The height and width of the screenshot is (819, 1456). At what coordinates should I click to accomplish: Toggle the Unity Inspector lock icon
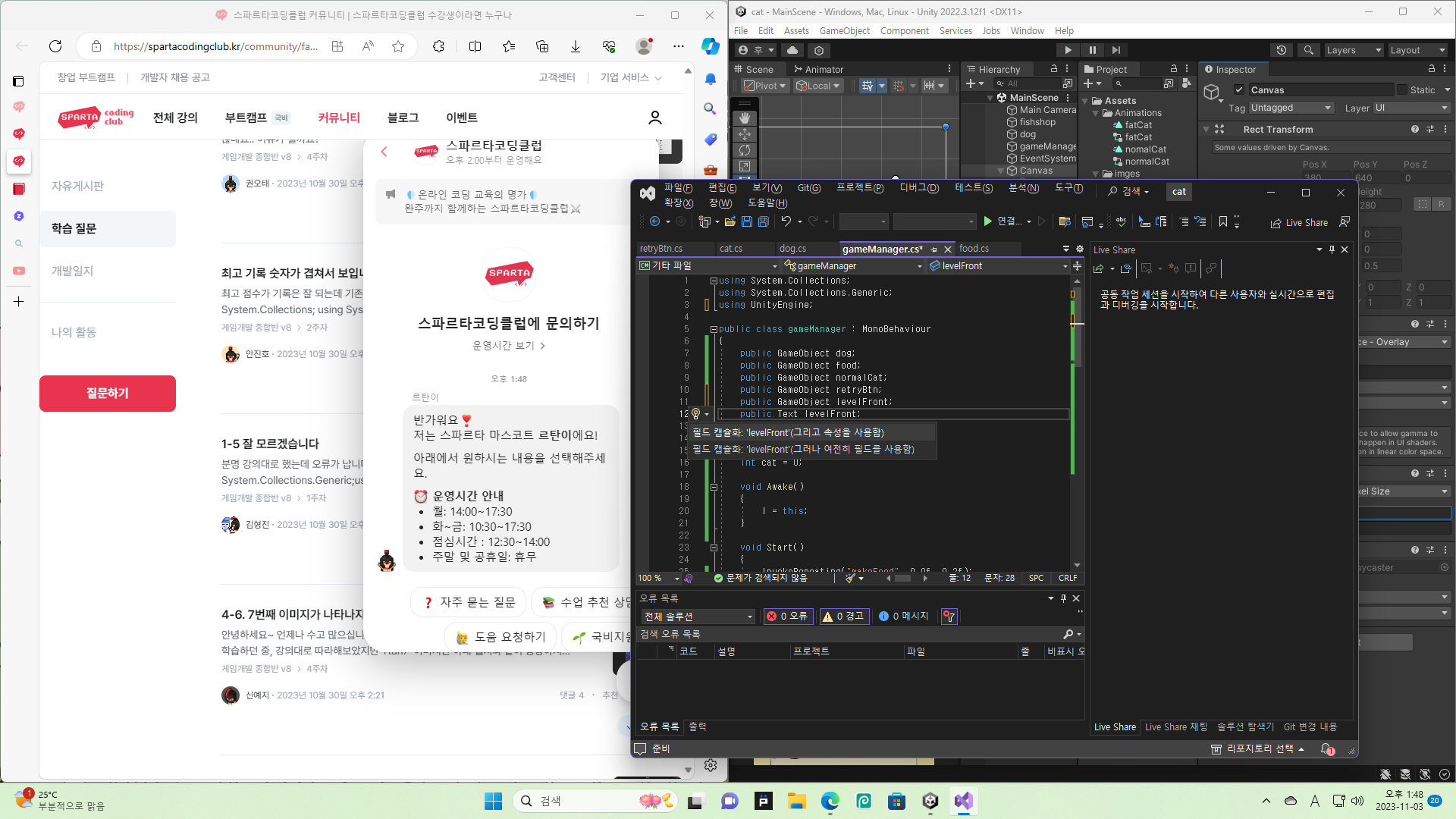[1432, 69]
